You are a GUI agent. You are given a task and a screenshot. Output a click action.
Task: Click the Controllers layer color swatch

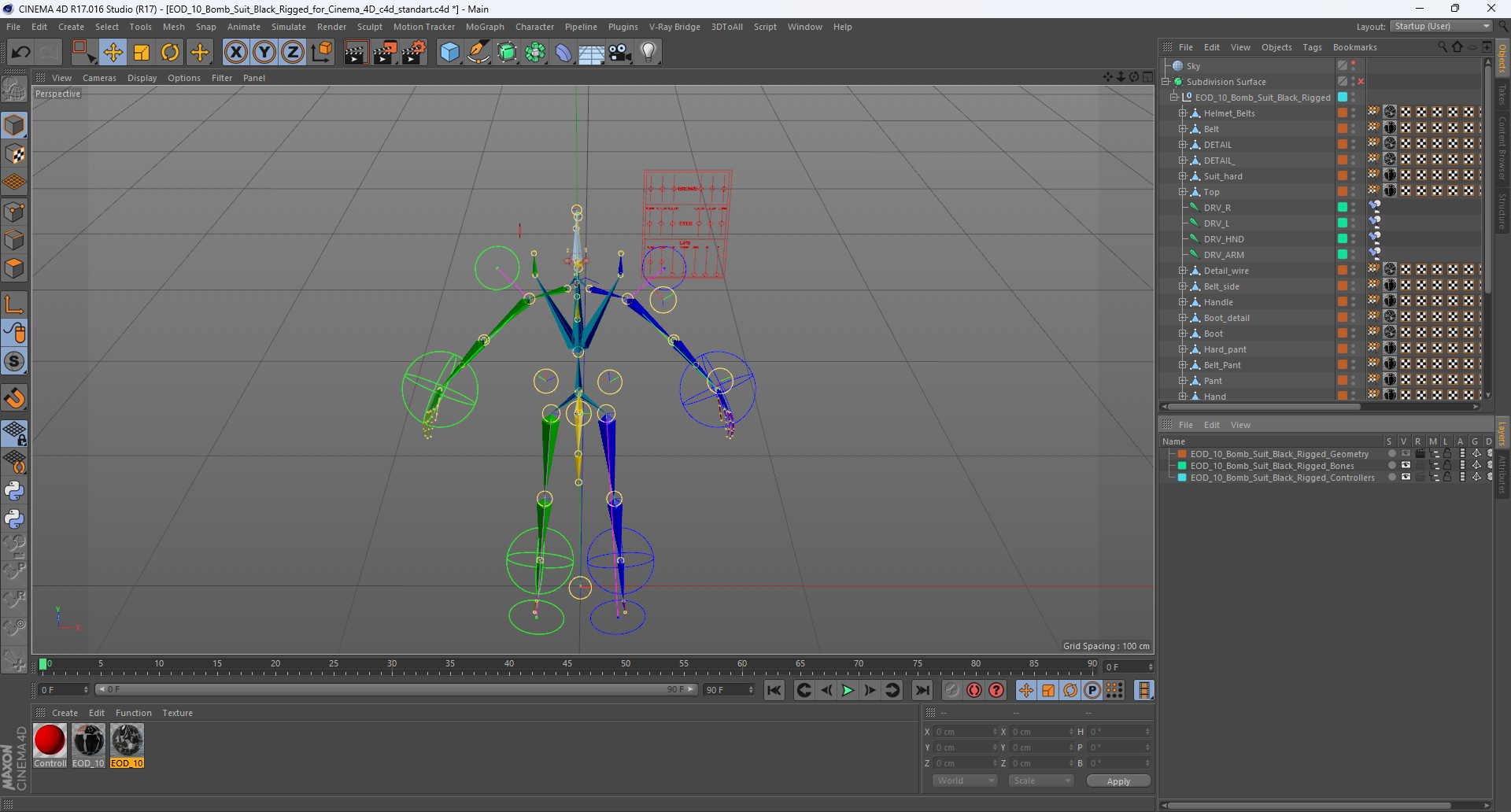tap(1182, 478)
